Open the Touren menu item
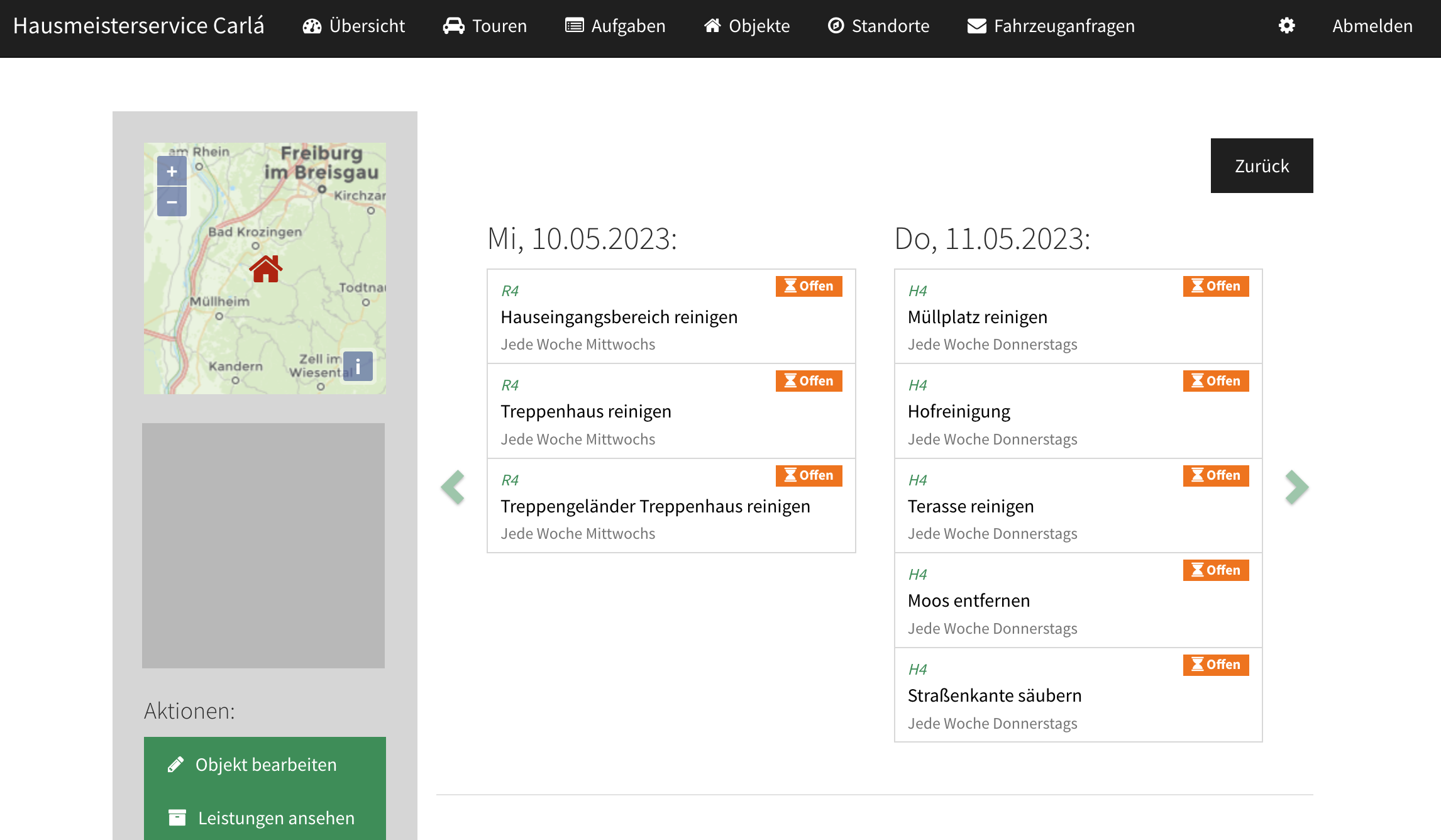The image size is (1441, 840). 485,26
